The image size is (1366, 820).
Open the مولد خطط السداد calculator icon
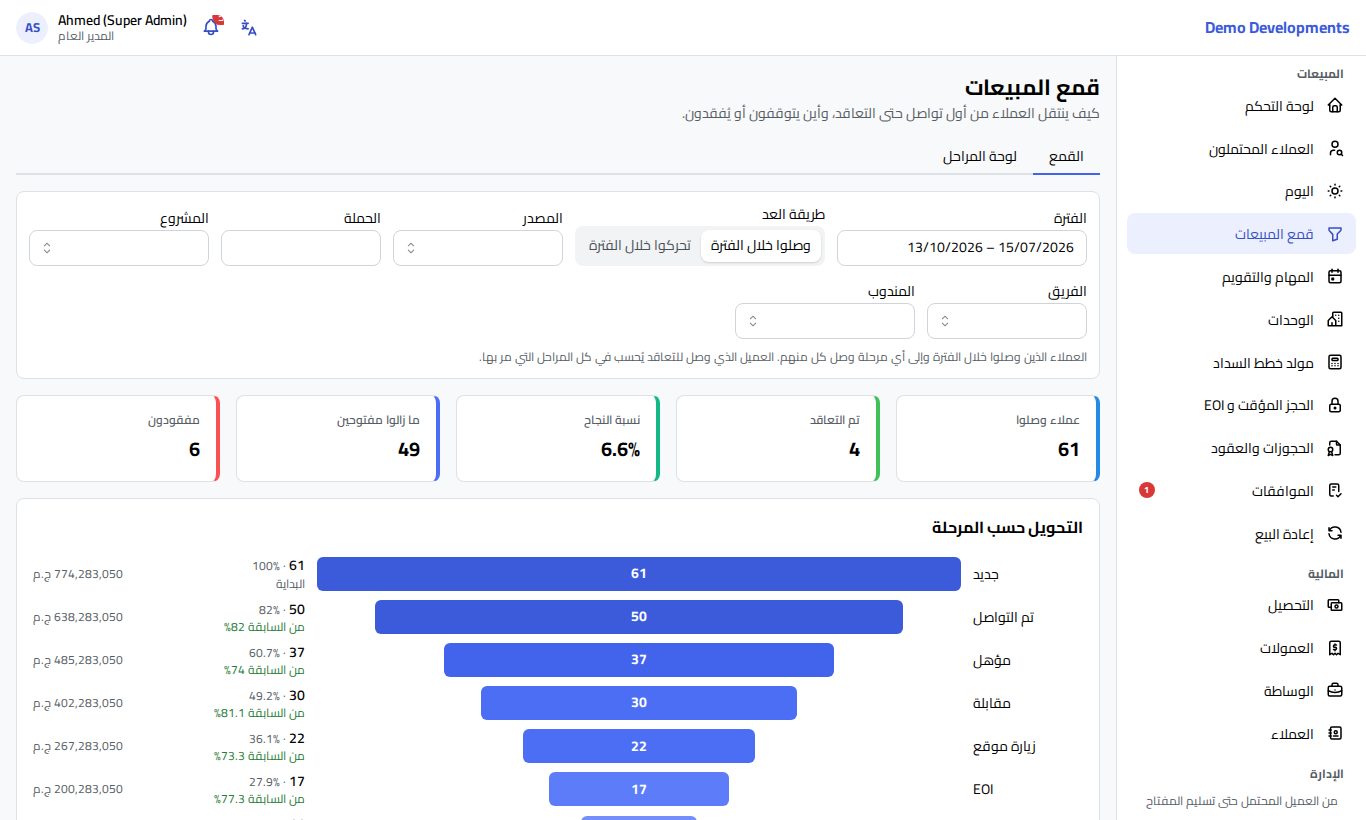(1334, 363)
